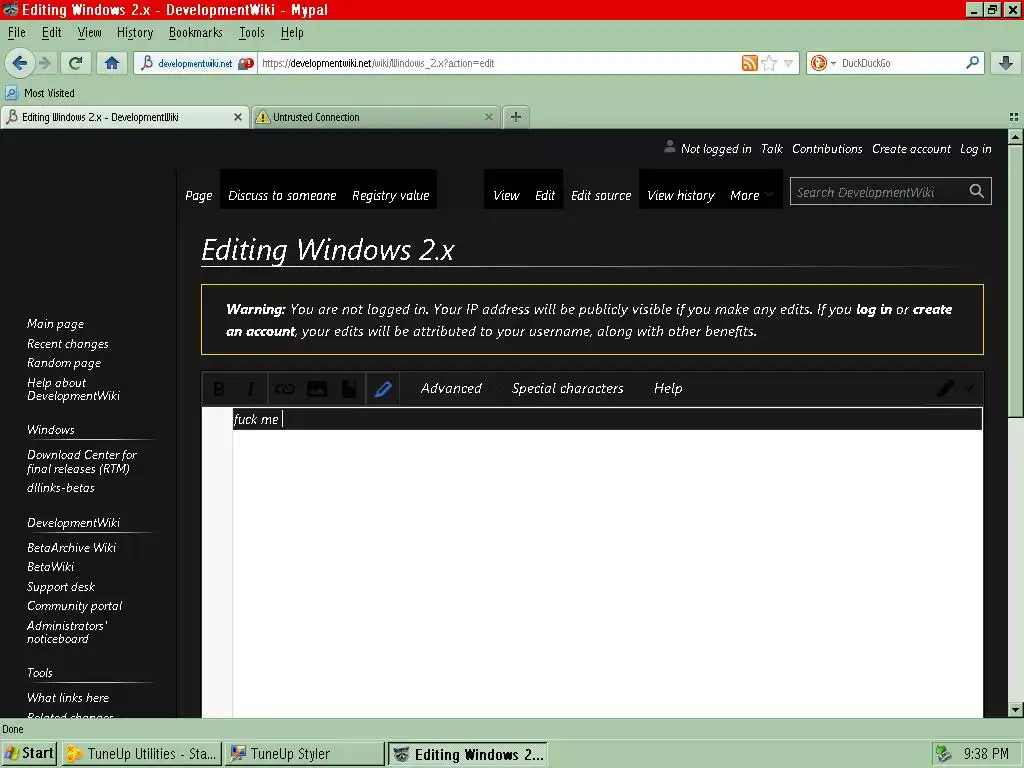Expand the editor Help section
The image size is (1024, 768).
(668, 389)
